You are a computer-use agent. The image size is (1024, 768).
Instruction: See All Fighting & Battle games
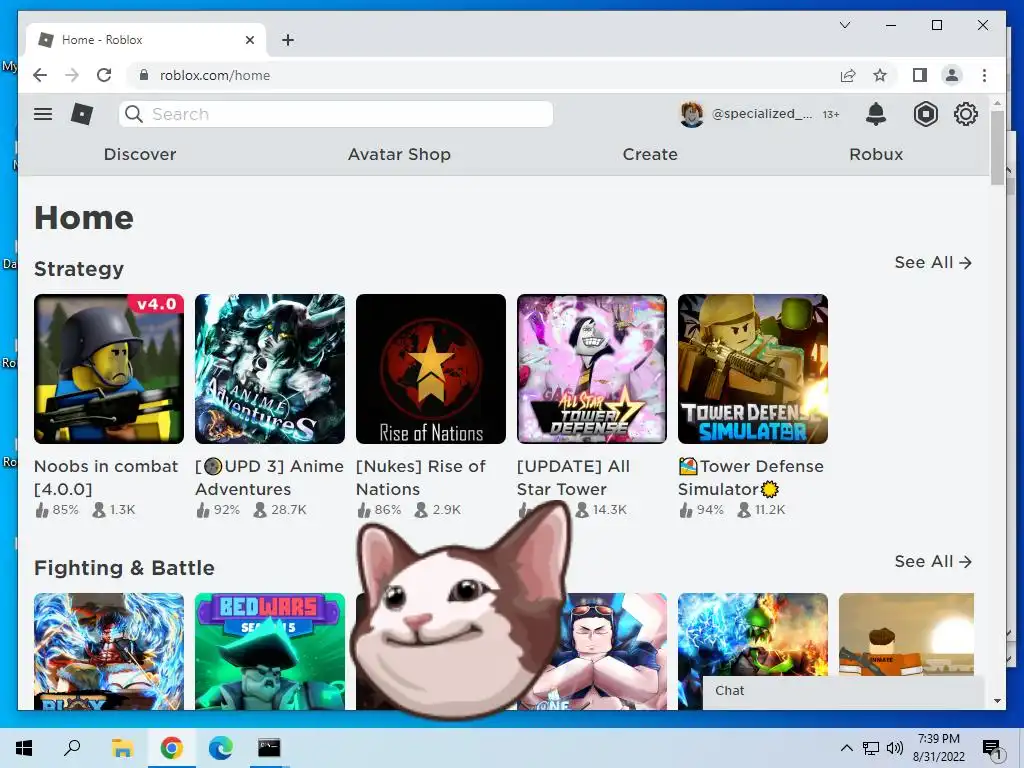(x=933, y=562)
